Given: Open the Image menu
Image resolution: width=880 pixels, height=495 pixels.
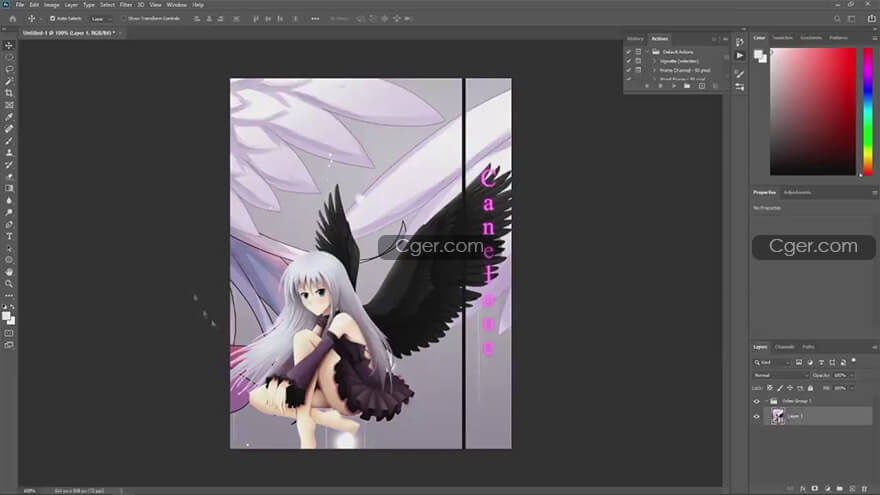Looking at the screenshot, I should tap(52, 4).
